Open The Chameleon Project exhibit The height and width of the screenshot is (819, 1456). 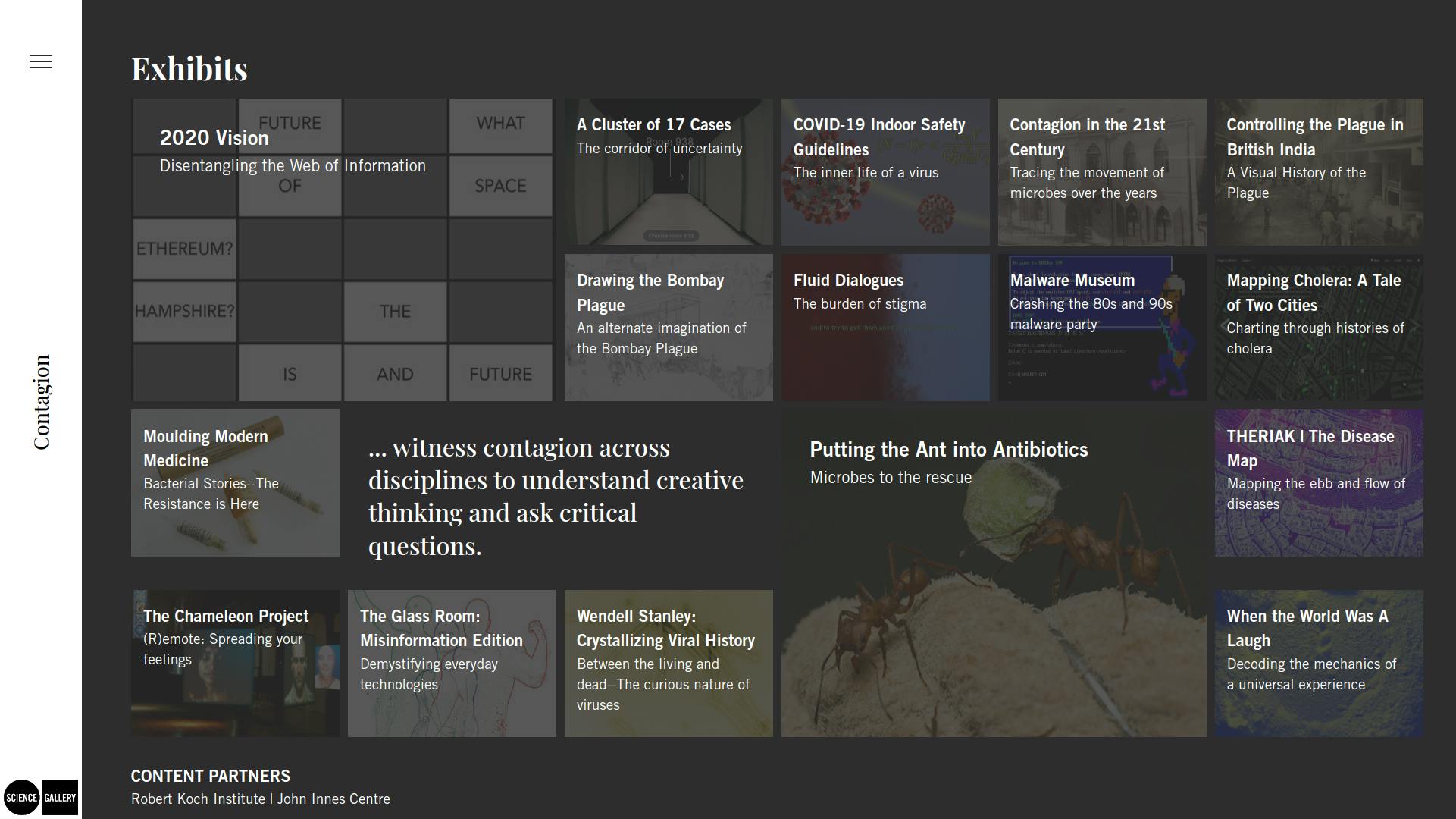click(235, 664)
